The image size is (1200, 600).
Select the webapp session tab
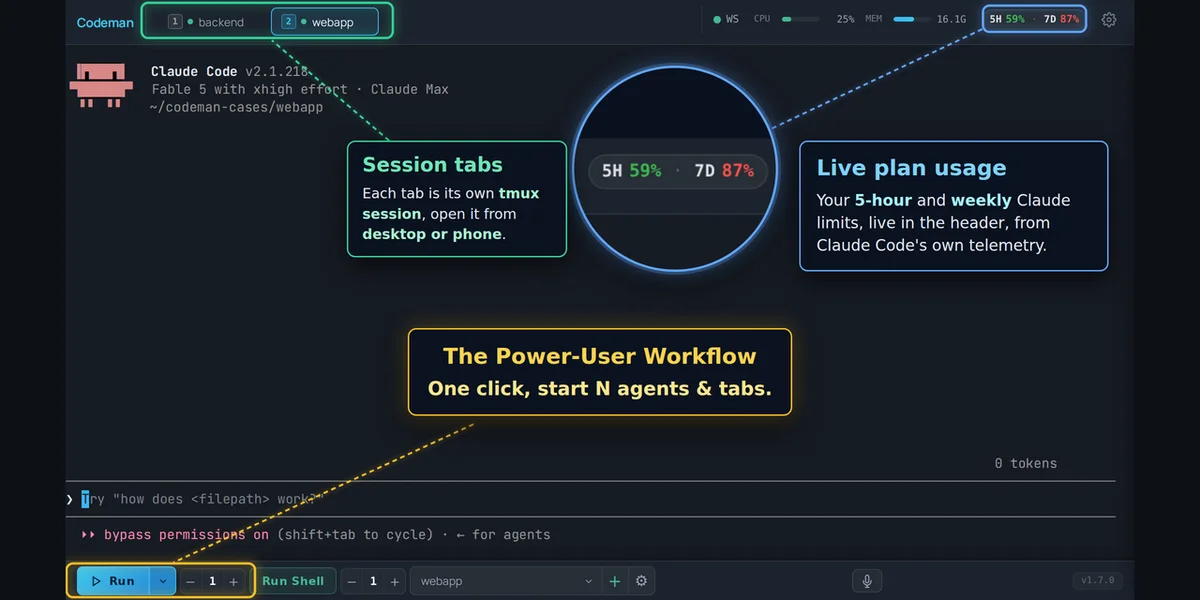(x=325, y=22)
